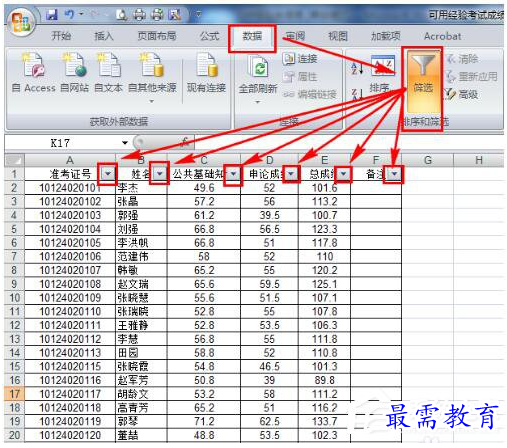
Task: Open filter dropdown for 申论成绩 column
Action: coord(291,174)
